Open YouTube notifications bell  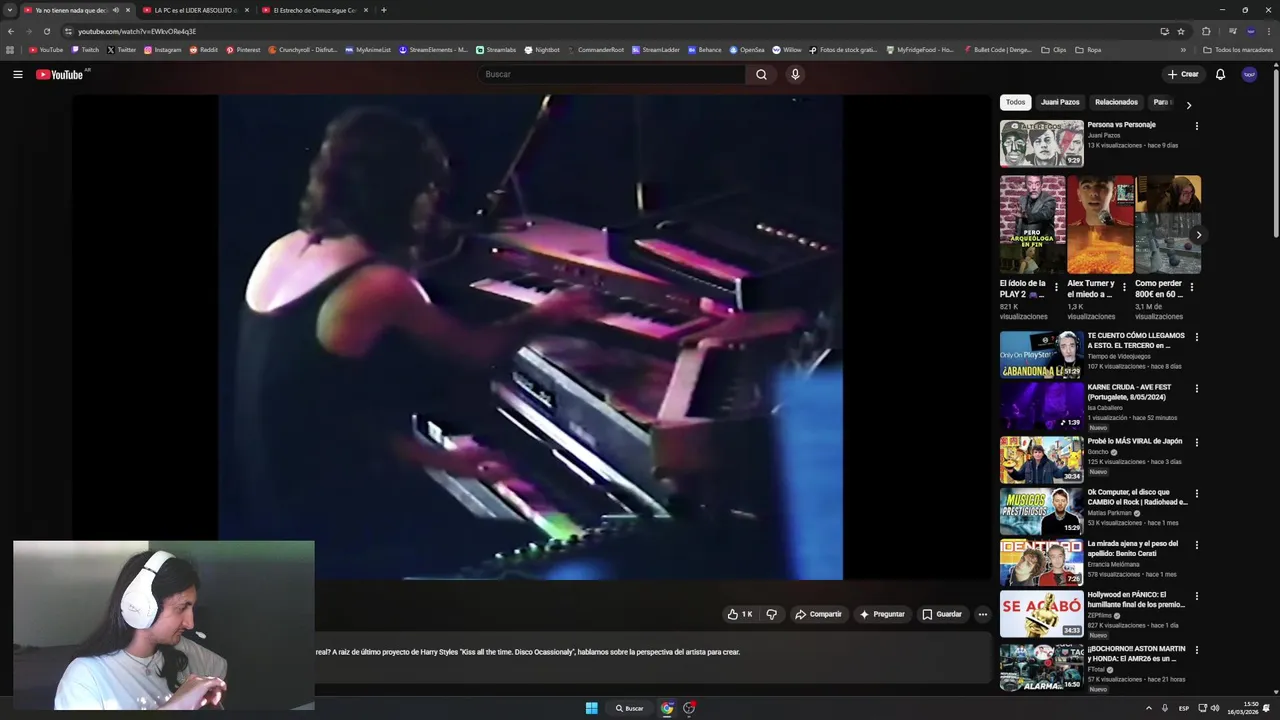[x=1220, y=74]
